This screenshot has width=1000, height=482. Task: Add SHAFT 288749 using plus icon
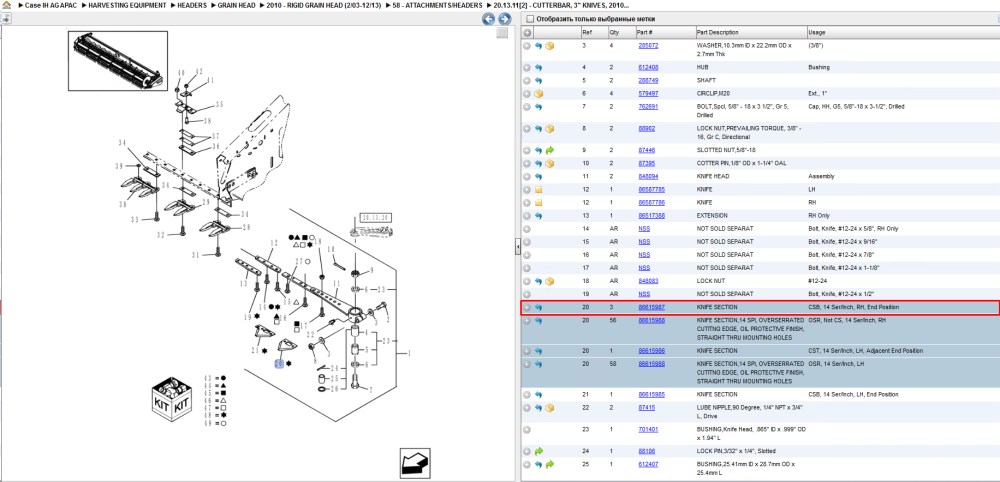pos(527,81)
